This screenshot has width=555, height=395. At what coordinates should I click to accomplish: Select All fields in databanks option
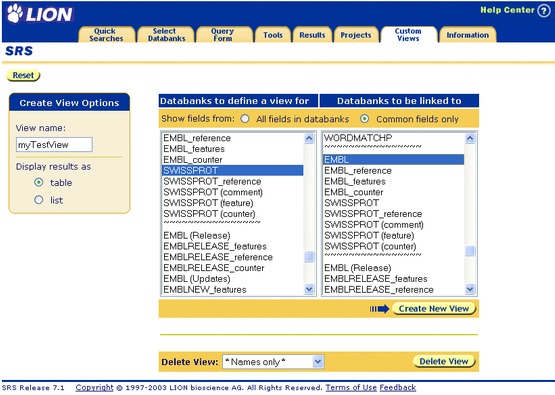pos(245,119)
